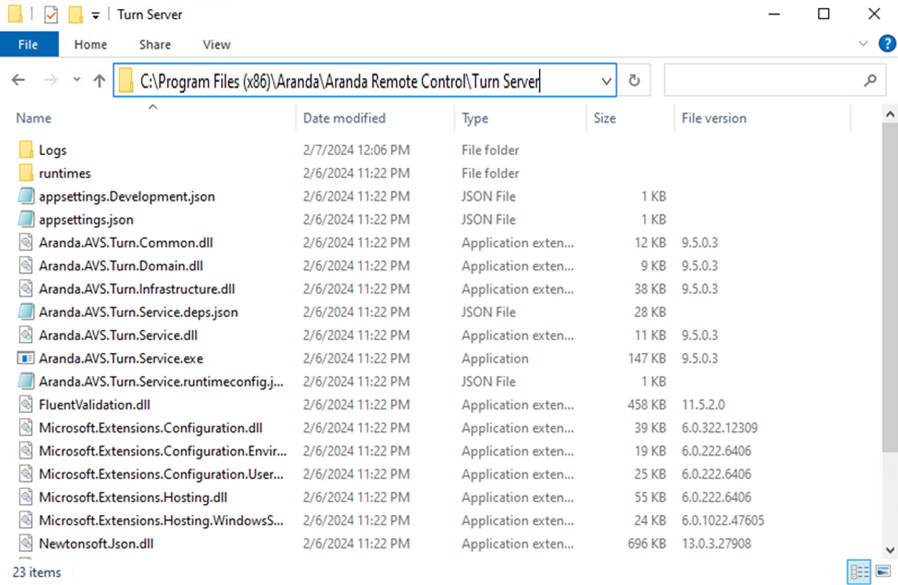
Task: Switch to the Share ribbon tab
Action: click(x=155, y=45)
